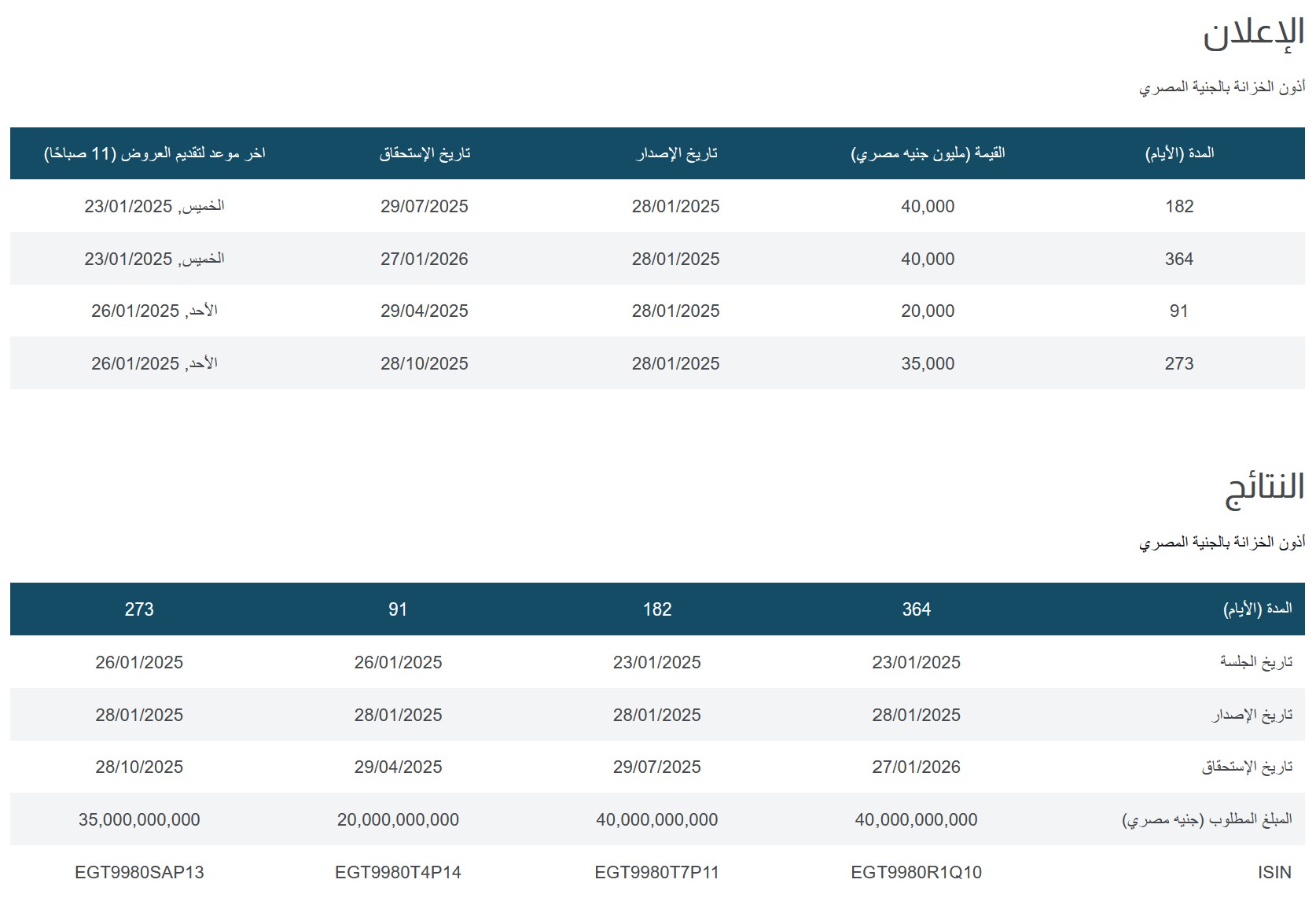Click the 91 column header in results table
Screen dimensions: 1316x920
click(x=398, y=609)
